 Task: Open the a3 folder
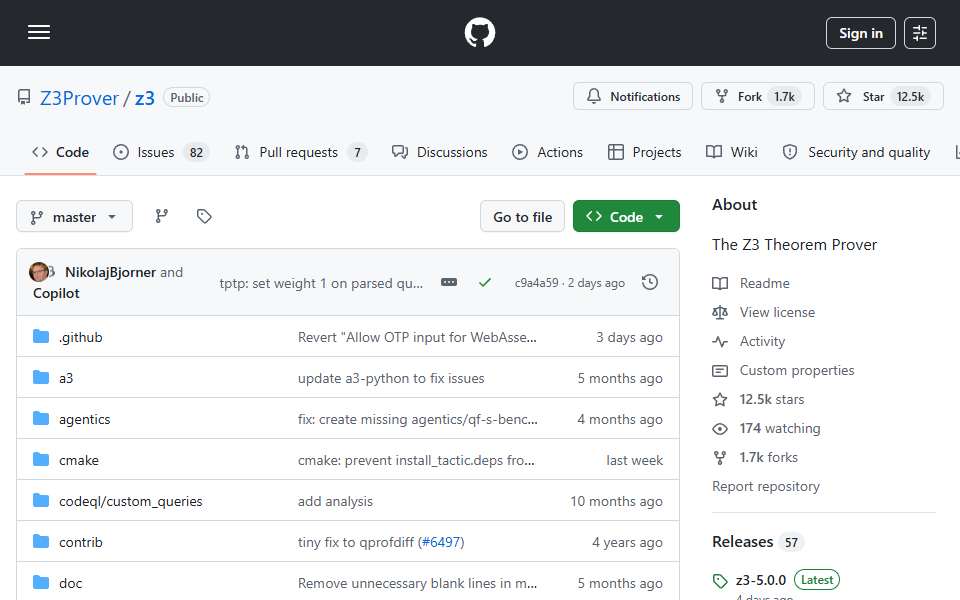(x=66, y=378)
